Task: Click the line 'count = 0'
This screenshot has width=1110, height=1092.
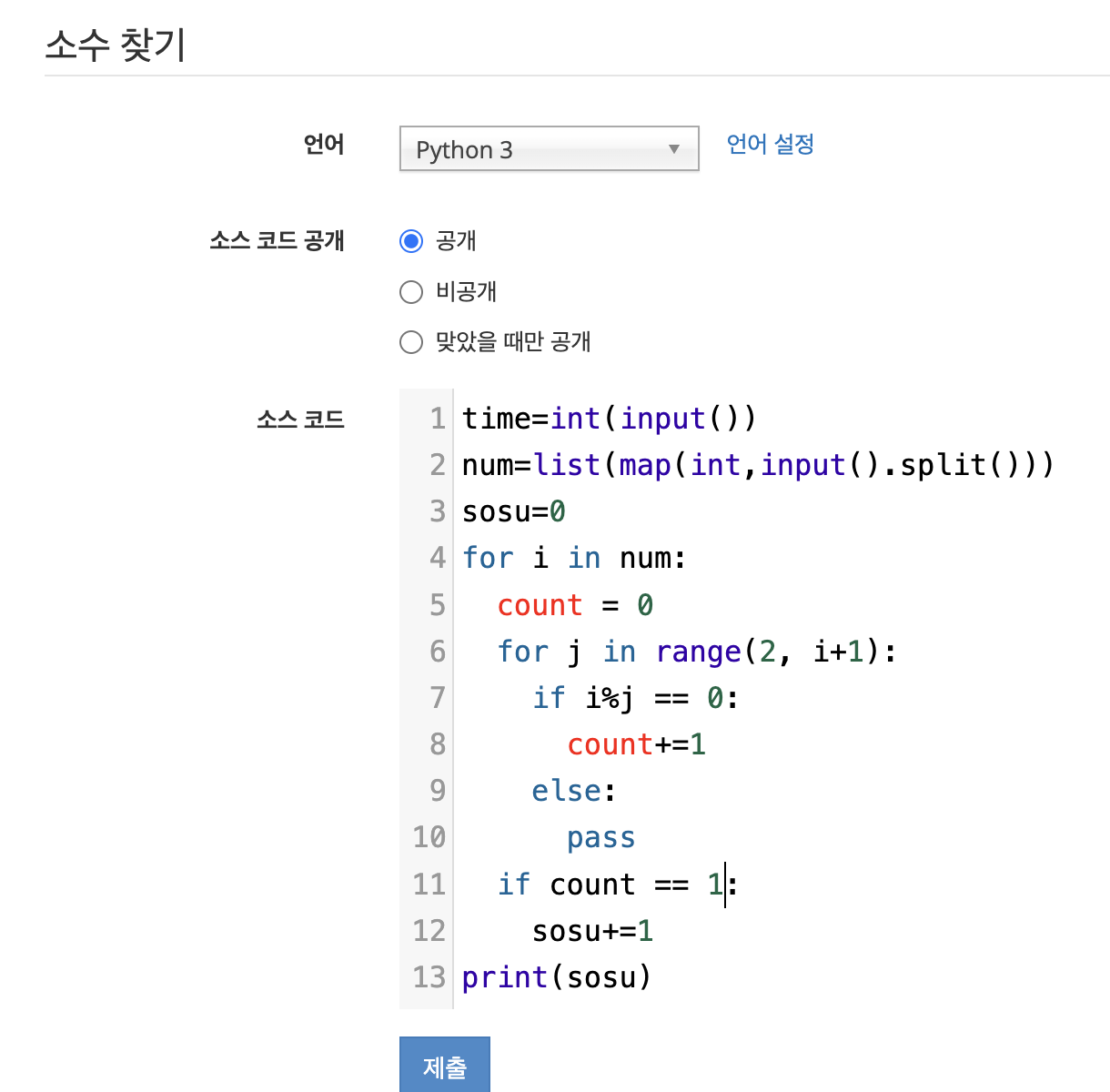Action: coord(575,605)
